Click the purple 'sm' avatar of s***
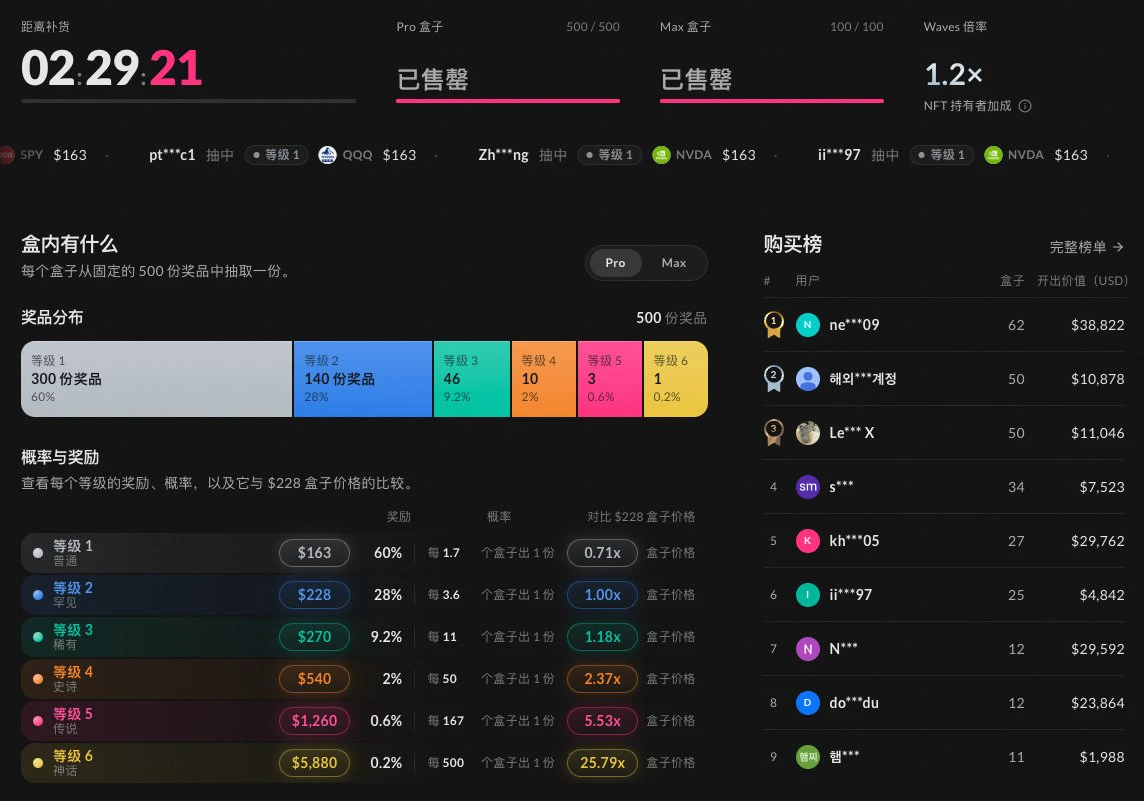 pyautogui.click(x=808, y=487)
